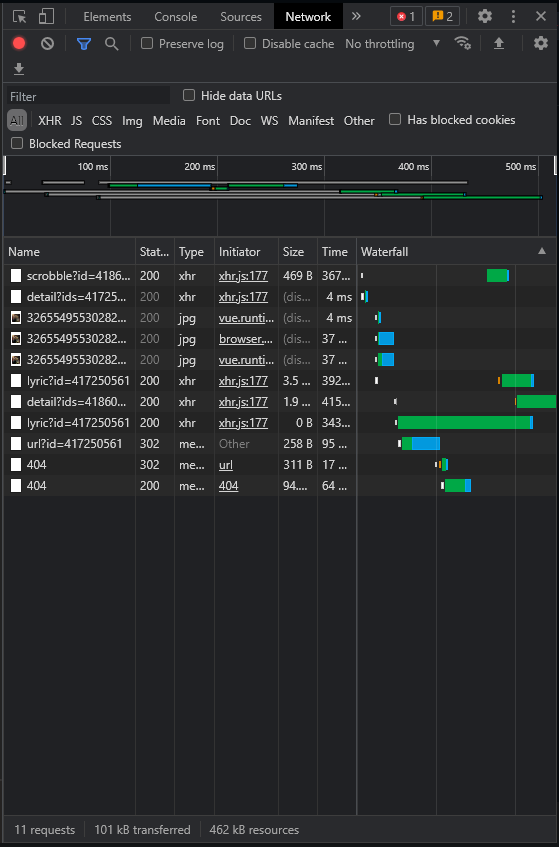Check Hide data URLs
Viewport: 559px width, 847px height.
188,96
